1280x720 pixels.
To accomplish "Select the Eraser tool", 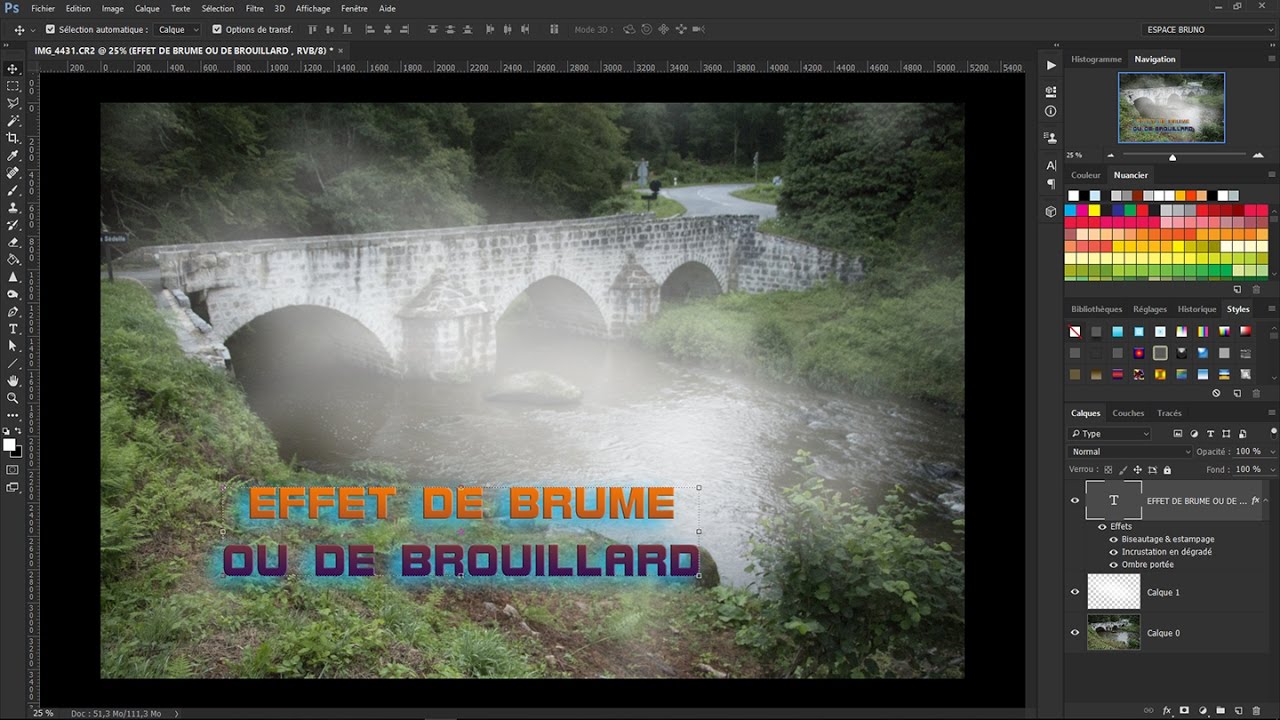I will pos(13,242).
